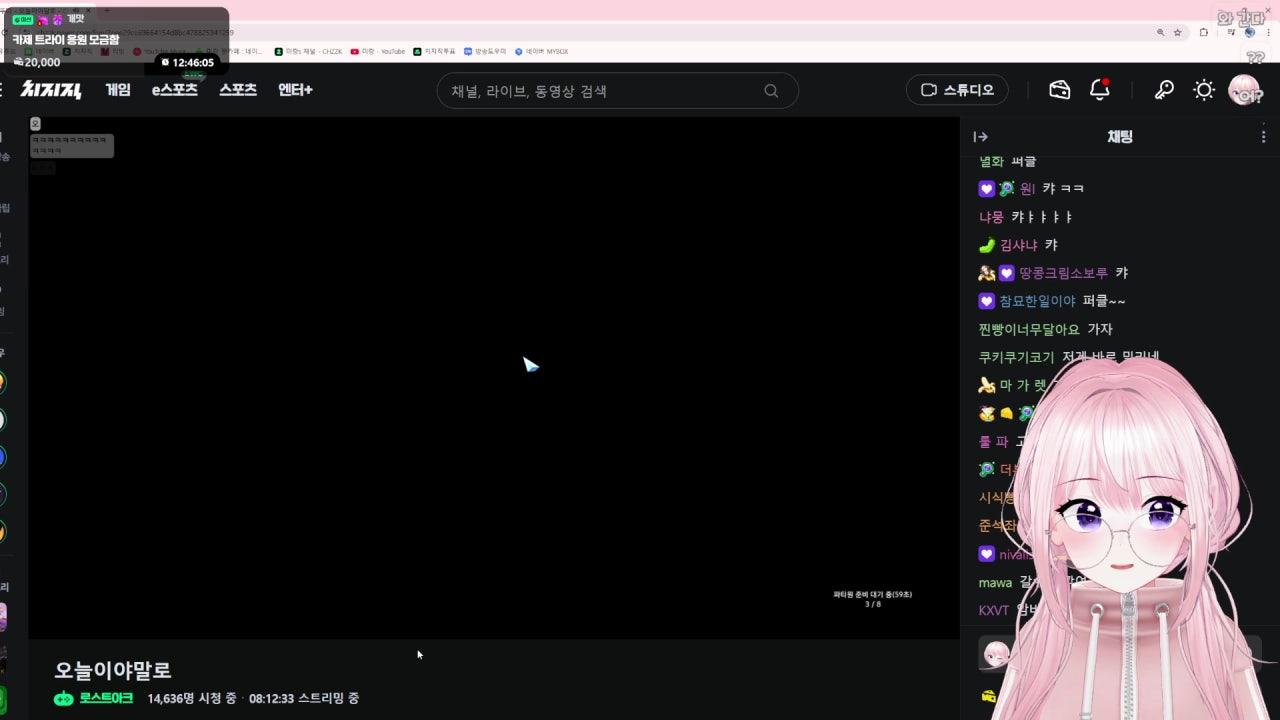This screenshot has height=720, width=1280.
Task: Click the 치지직 logo
Action: pos(51,90)
